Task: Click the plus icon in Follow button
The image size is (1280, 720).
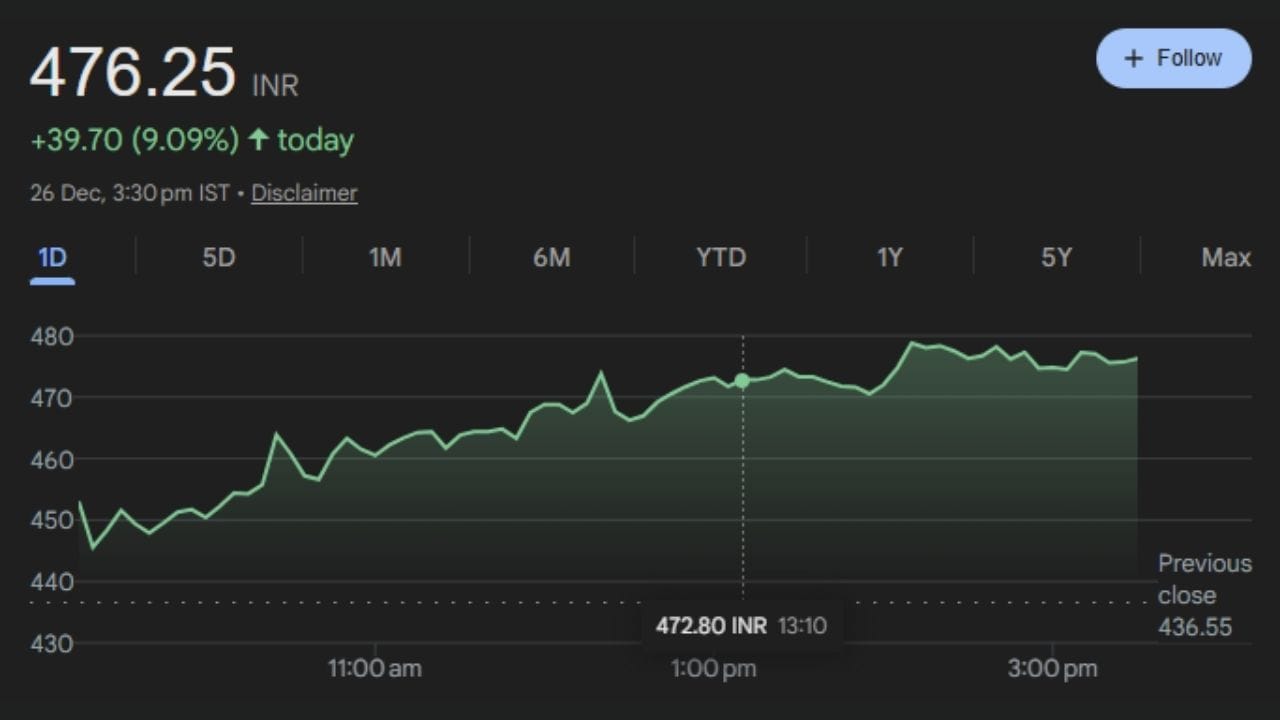Action: pyautogui.click(x=1133, y=59)
